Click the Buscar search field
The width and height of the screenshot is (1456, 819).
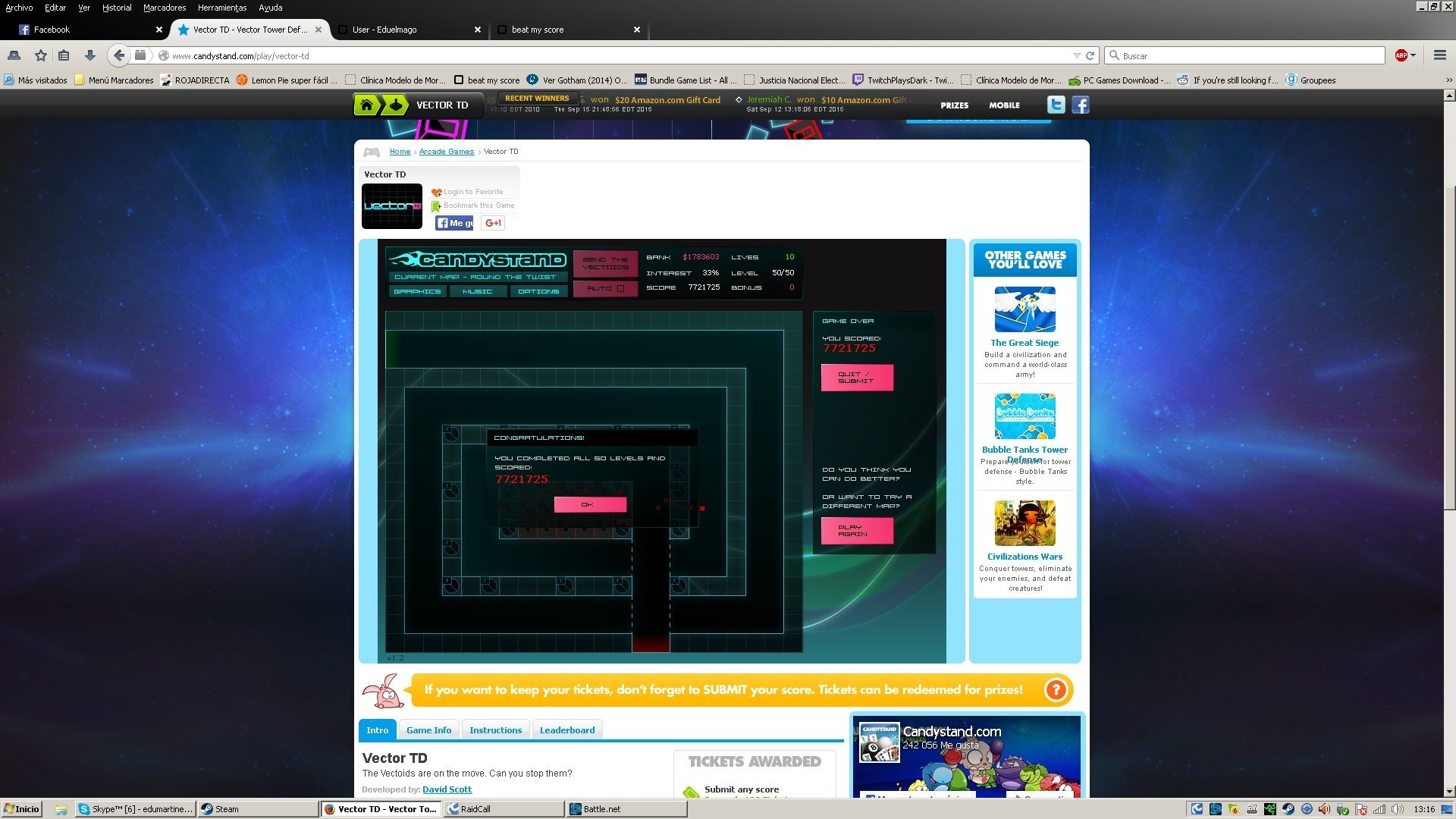pos(1245,55)
